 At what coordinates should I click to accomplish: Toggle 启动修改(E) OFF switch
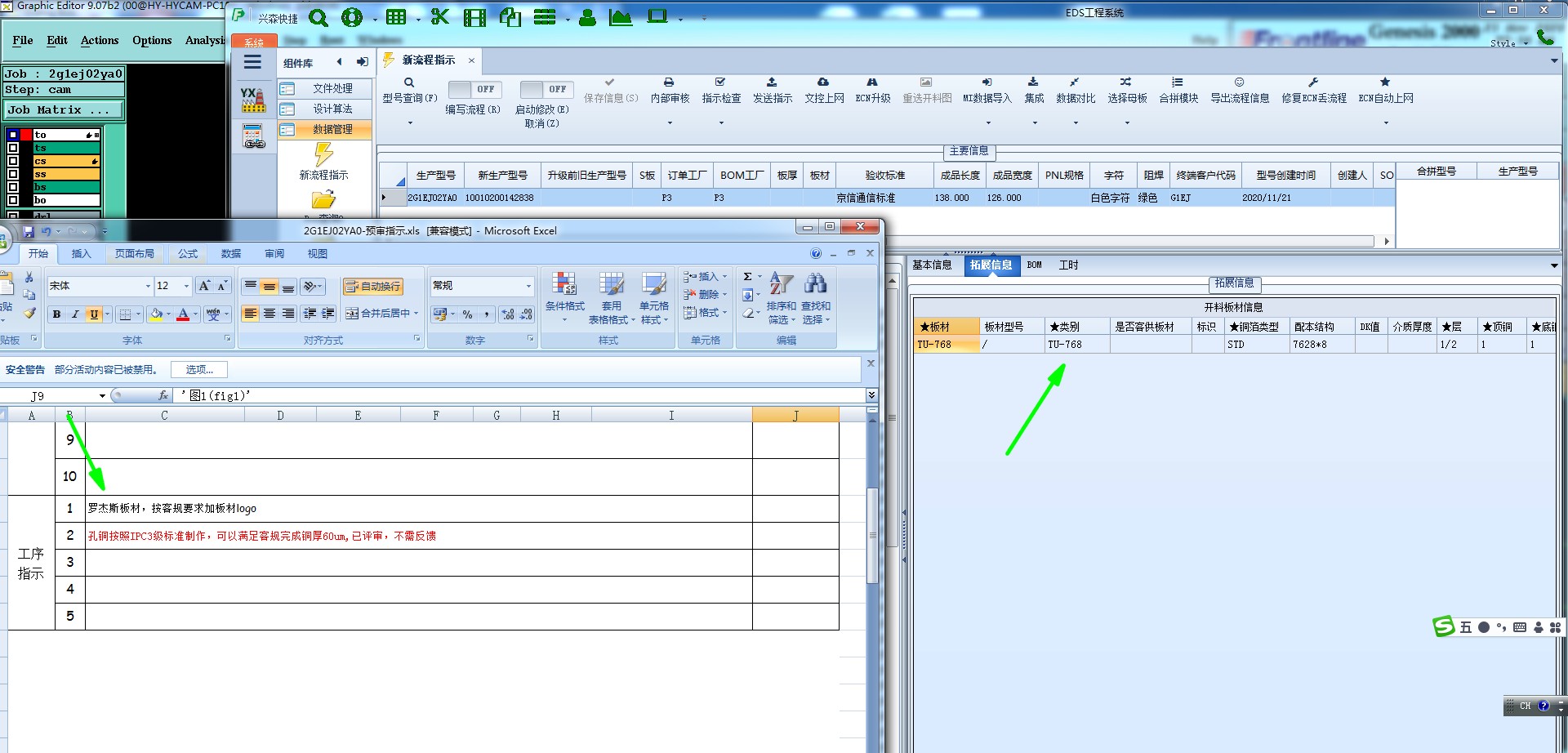coord(546,89)
